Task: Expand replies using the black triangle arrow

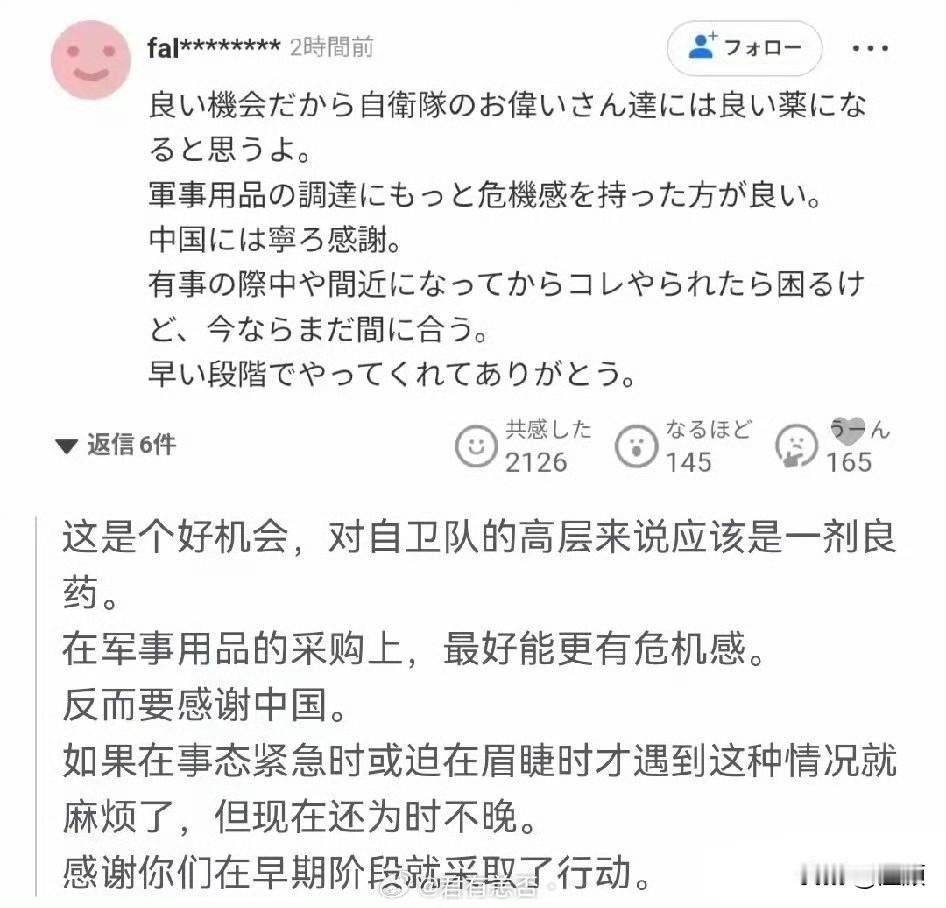Action: pos(66,446)
